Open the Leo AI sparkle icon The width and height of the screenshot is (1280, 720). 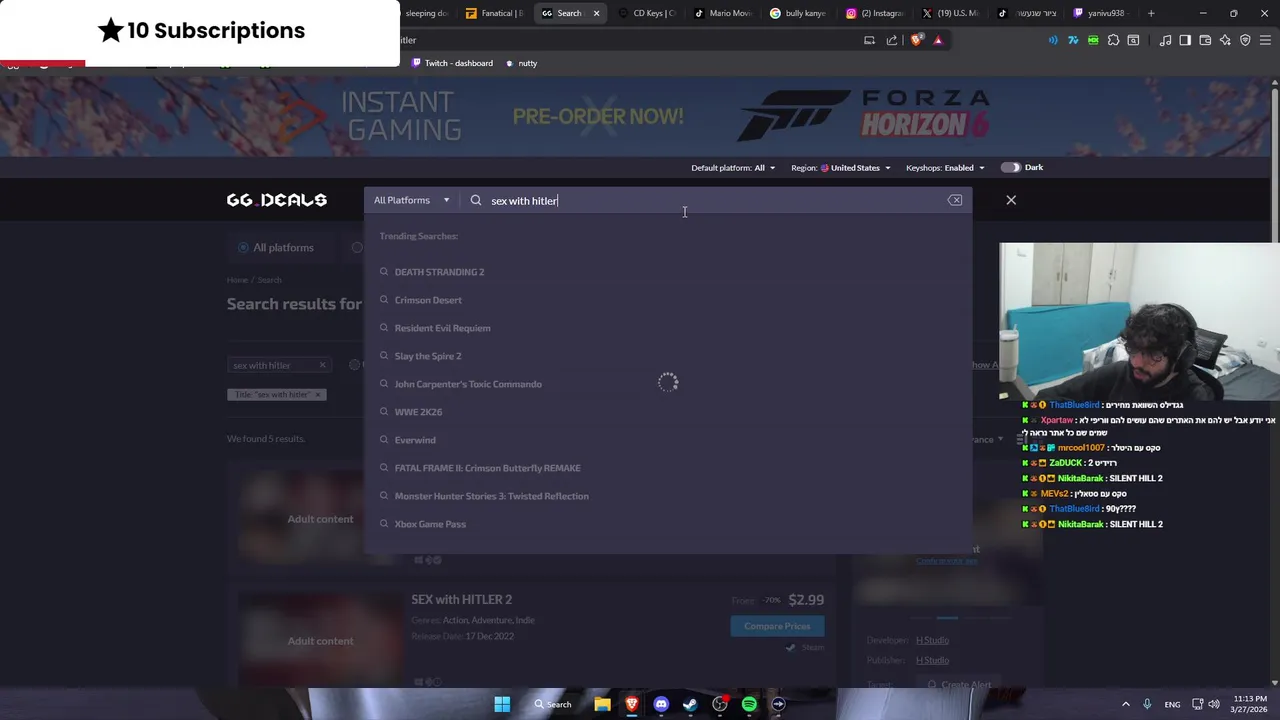(x=1225, y=40)
